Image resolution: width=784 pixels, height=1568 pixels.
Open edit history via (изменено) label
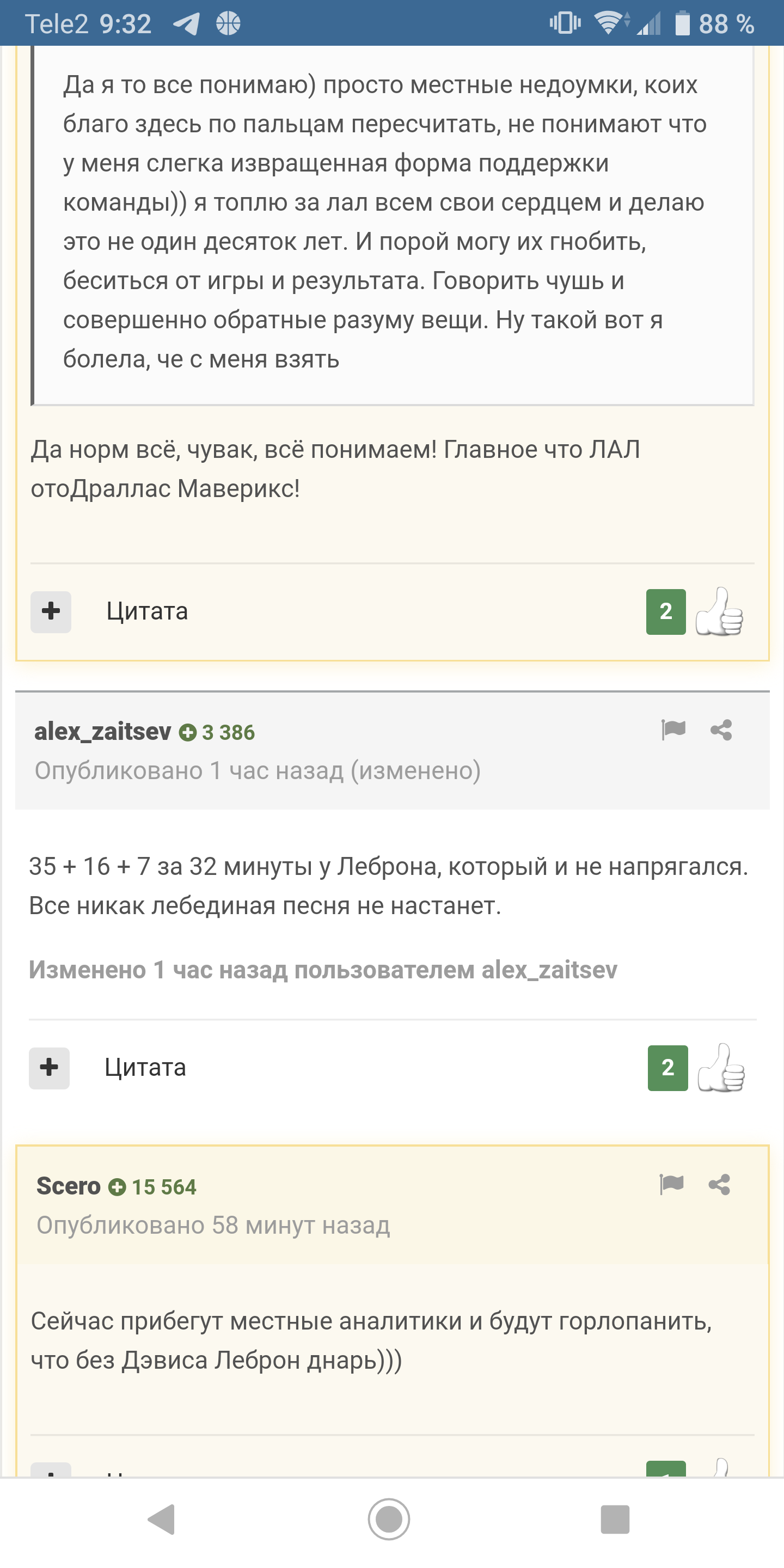(x=416, y=770)
